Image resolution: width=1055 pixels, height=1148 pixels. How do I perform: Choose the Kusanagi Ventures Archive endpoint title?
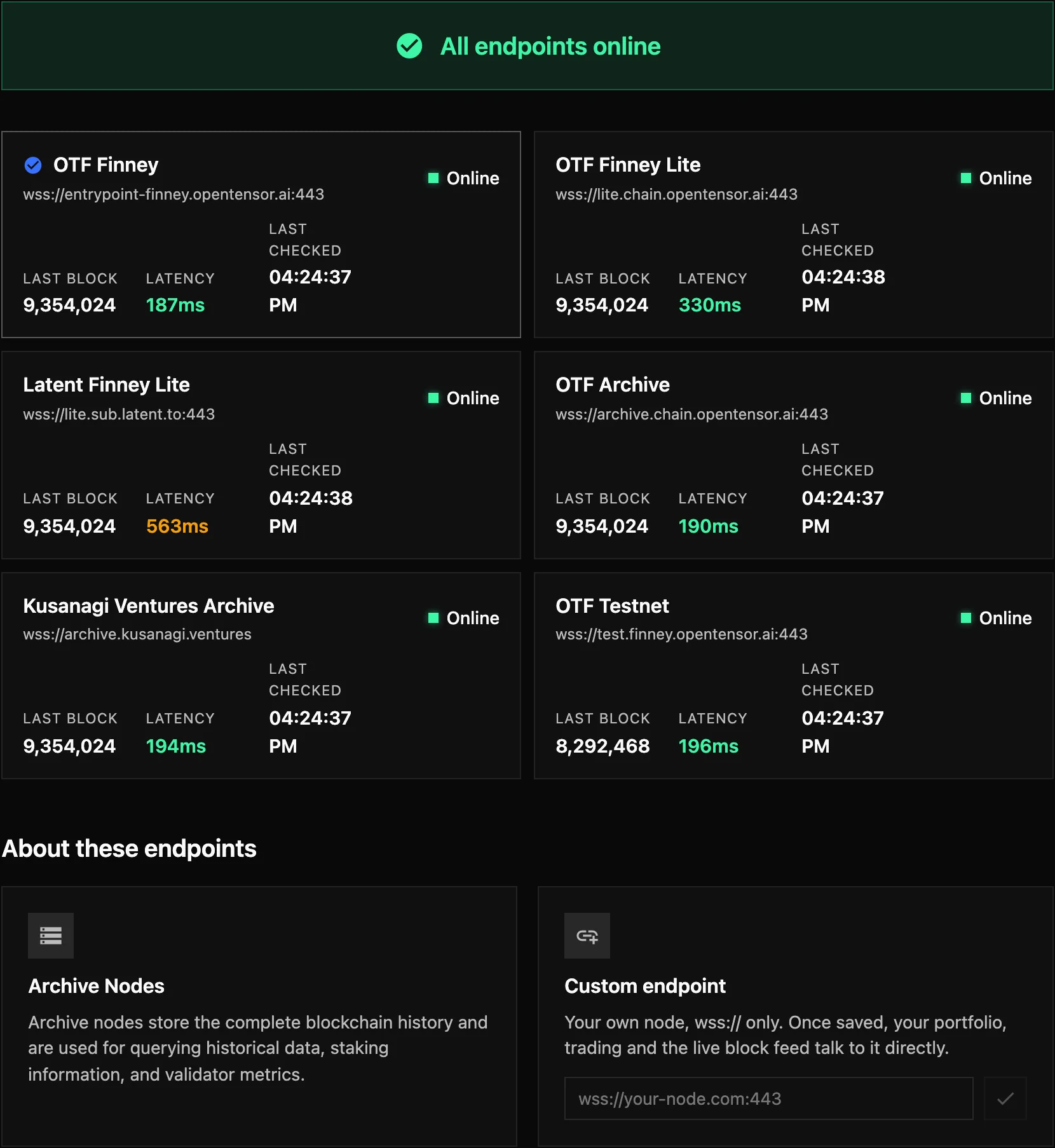(149, 606)
